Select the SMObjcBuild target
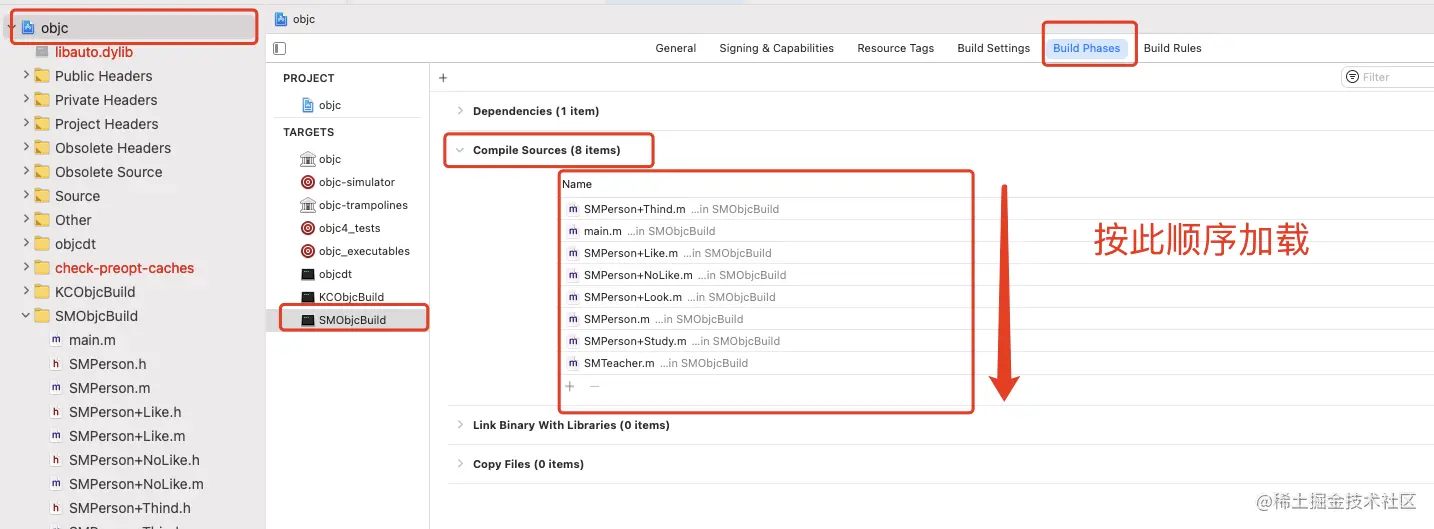The height and width of the screenshot is (529, 1434). [352, 320]
